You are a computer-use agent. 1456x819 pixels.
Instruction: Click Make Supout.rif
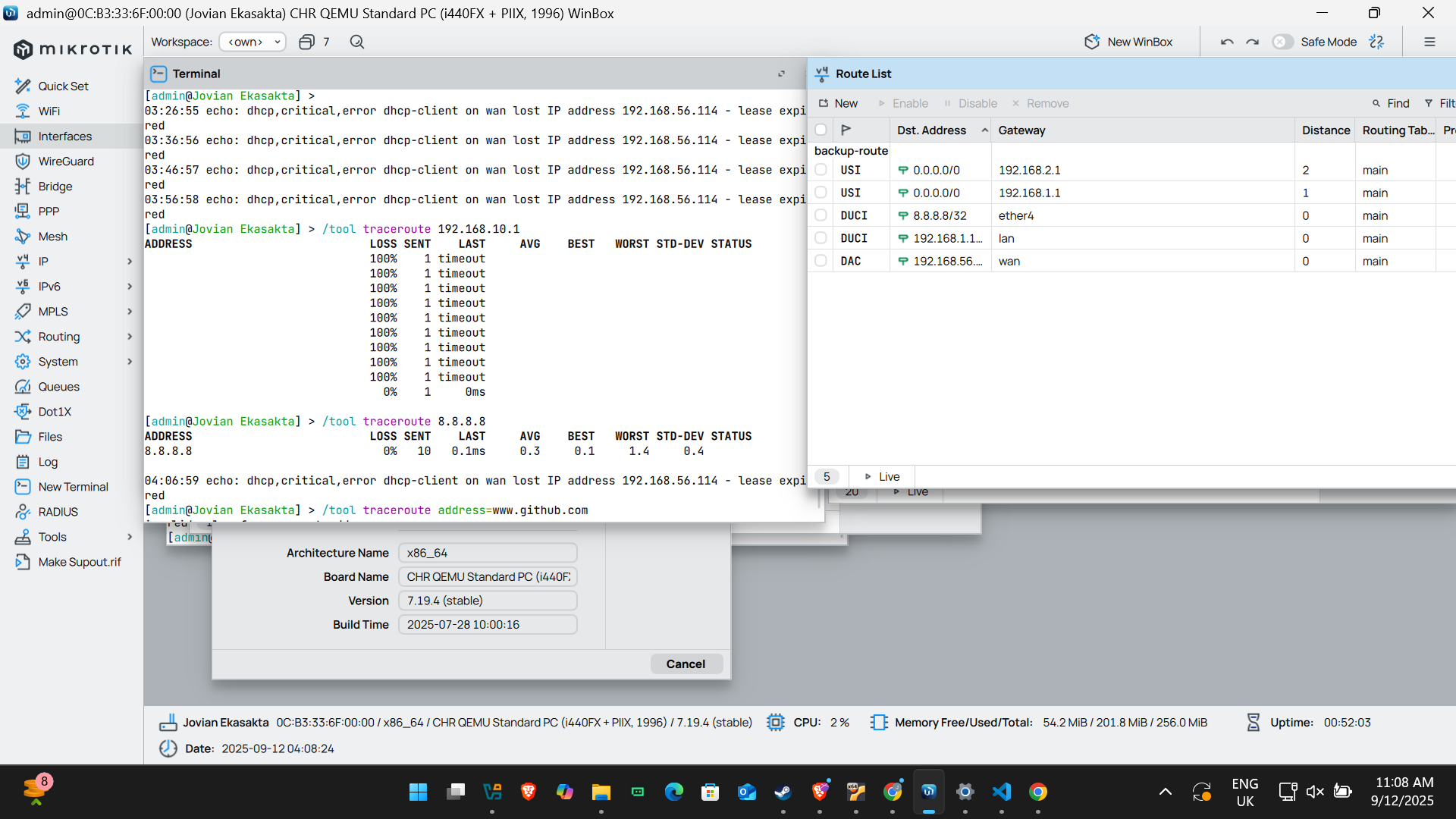(x=80, y=562)
